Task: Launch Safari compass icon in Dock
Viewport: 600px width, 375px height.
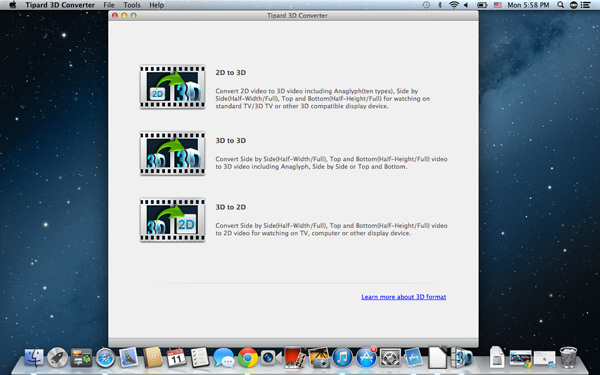Action: point(105,358)
